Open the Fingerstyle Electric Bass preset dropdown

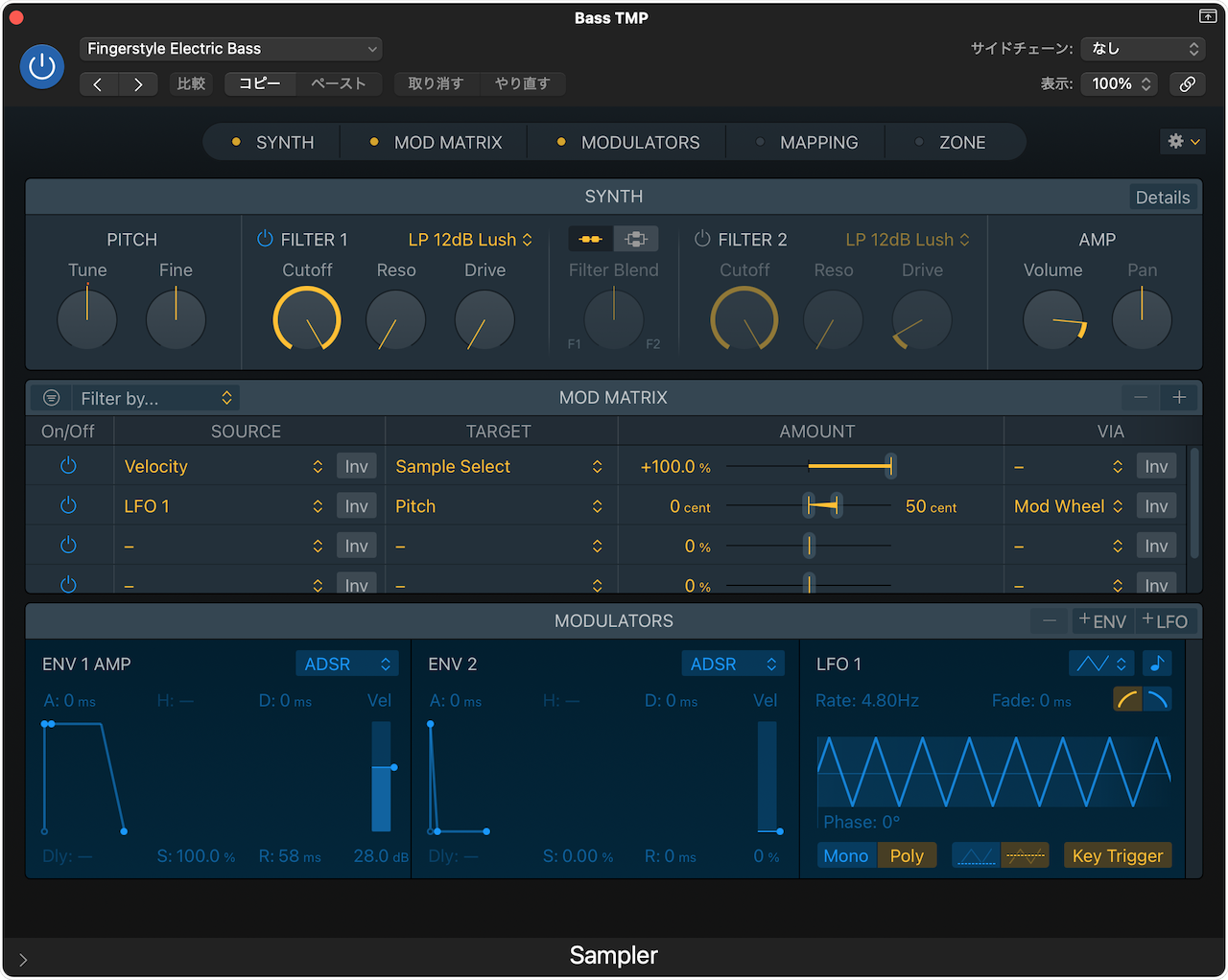click(230, 49)
